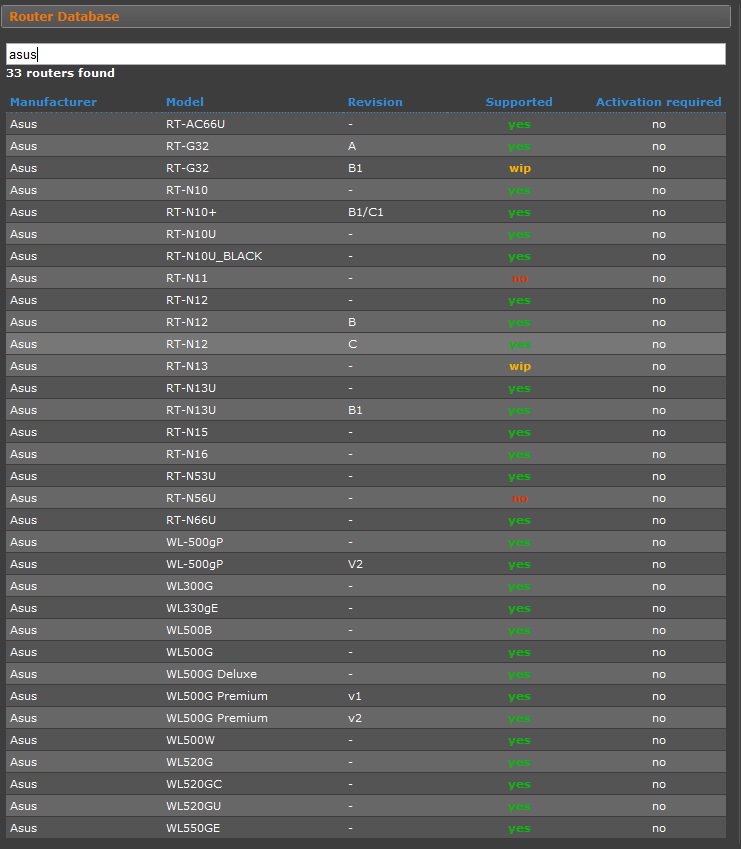Image resolution: width=741 pixels, height=849 pixels.
Task: Click revision C in the RT-N12 row
Action: pyautogui.click(x=352, y=344)
